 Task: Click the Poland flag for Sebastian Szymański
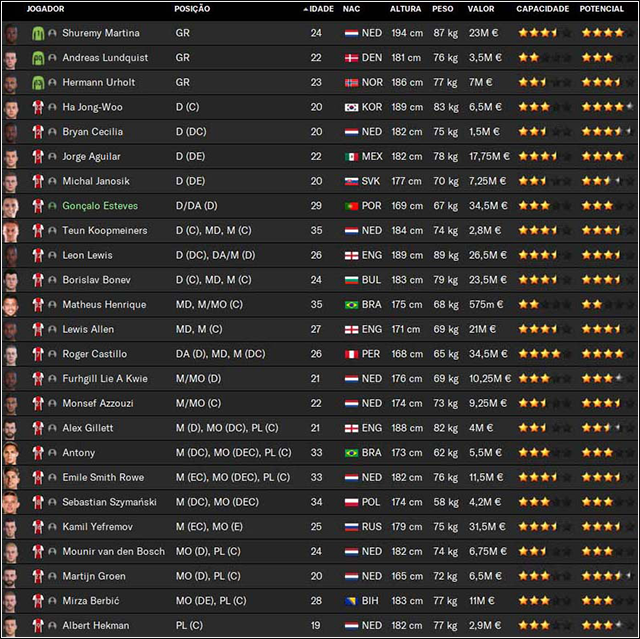tap(351, 502)
